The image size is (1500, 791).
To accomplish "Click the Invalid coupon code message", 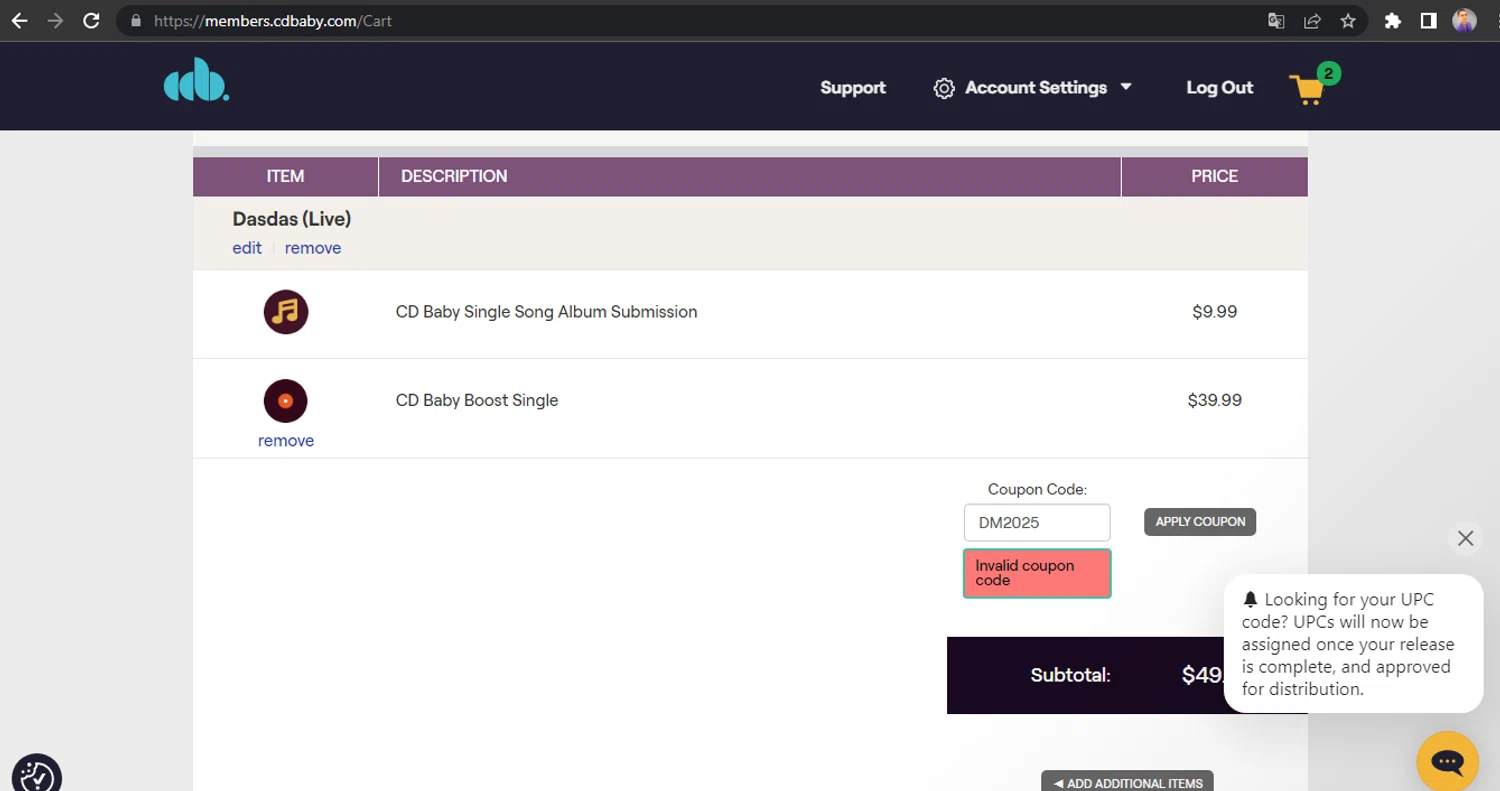I will (1037, 573).
